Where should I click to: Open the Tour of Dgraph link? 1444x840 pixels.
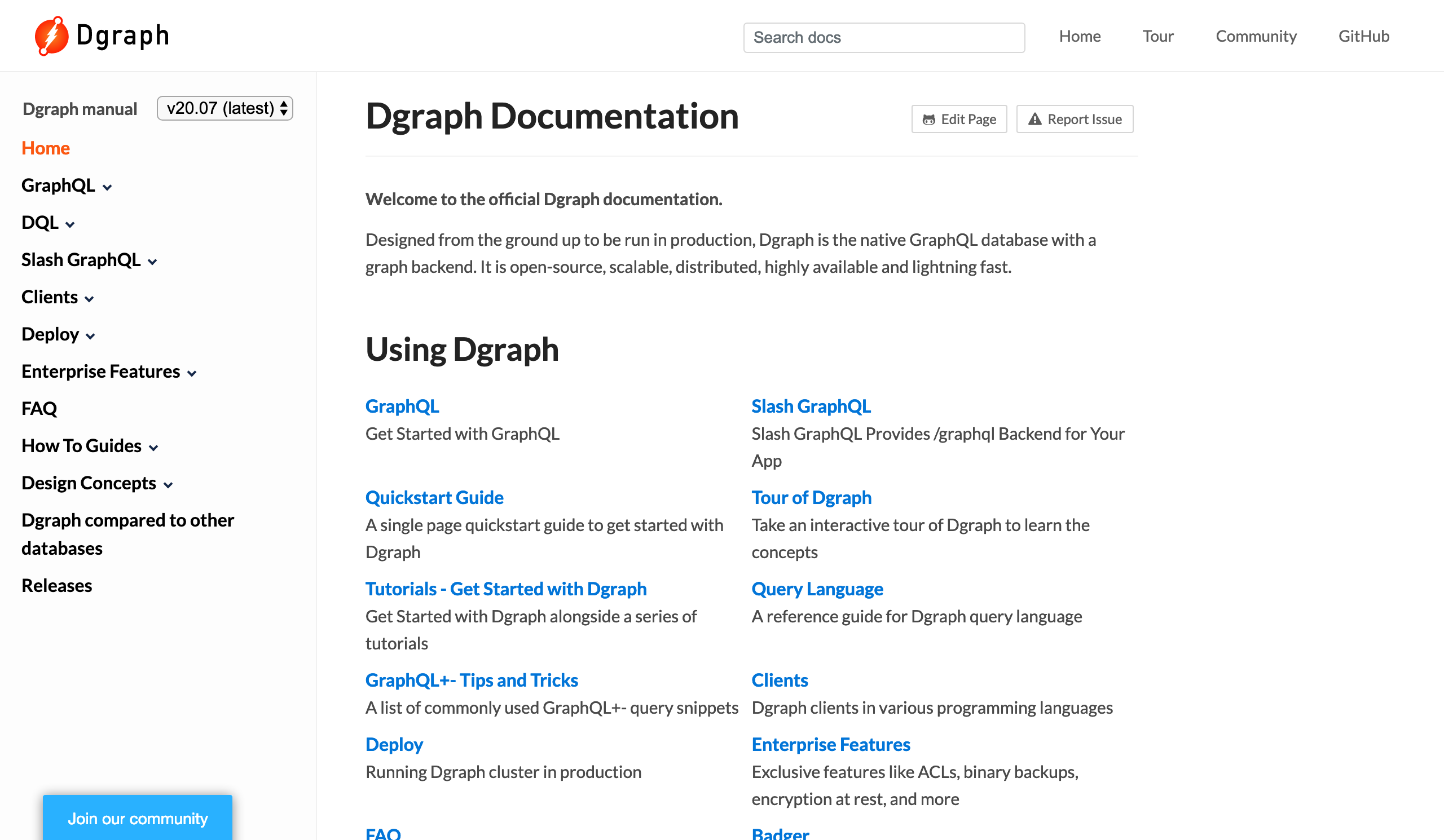click(811, 498)
